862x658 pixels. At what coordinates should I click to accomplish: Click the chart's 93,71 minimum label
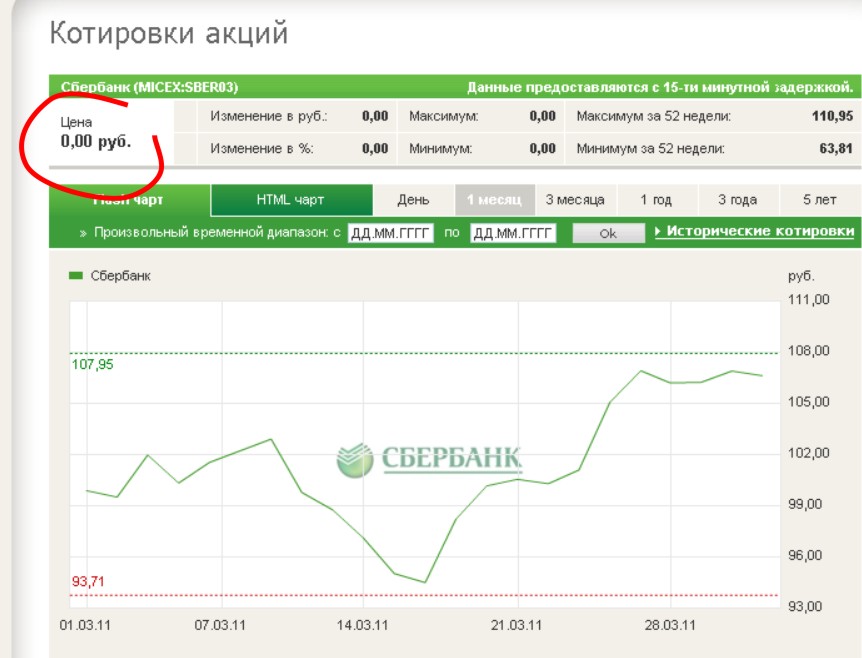coord(88,582)
